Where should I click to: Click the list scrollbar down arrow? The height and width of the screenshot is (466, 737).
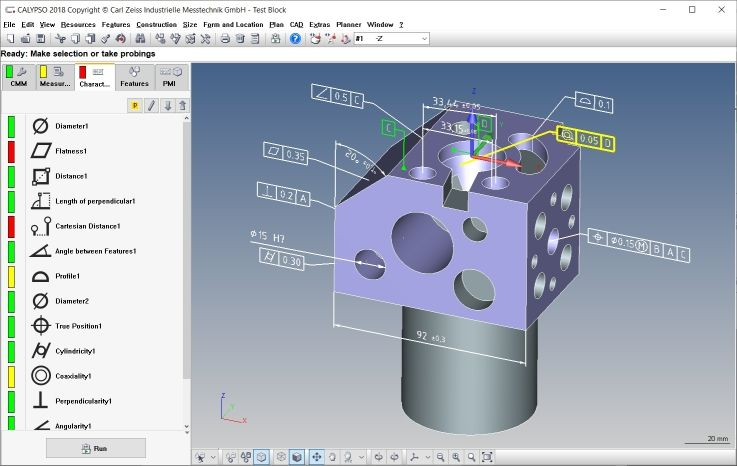187,426
